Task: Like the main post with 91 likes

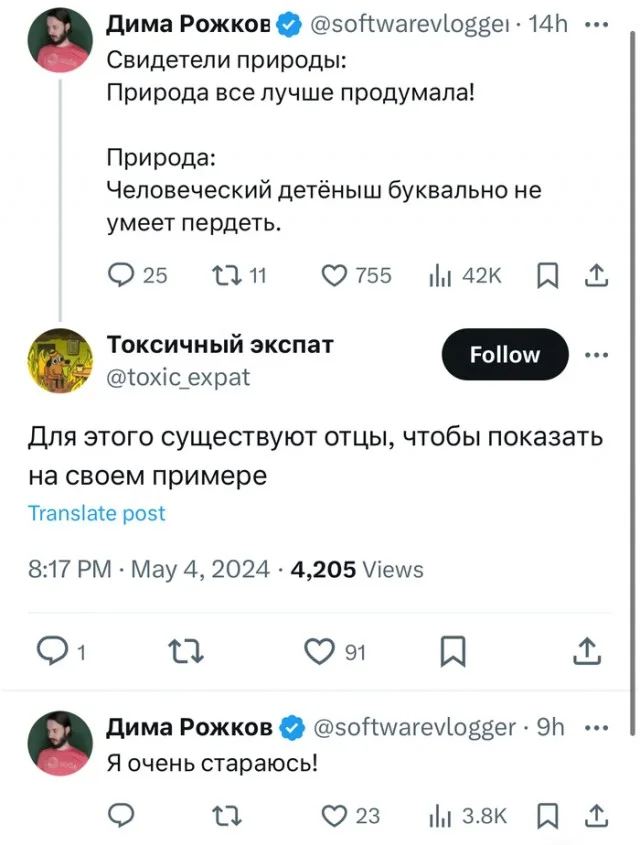Action: [x=322, y=652]
